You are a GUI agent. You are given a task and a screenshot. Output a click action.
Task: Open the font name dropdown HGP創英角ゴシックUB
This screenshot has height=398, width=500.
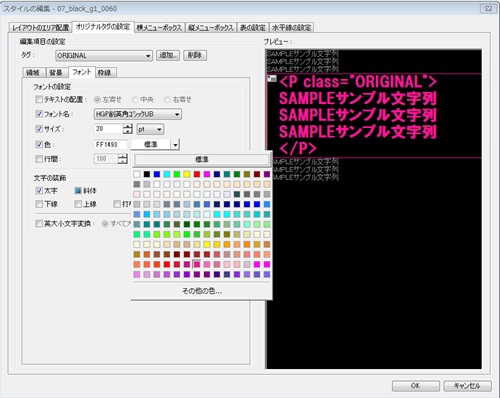click(x=138, y=114)
